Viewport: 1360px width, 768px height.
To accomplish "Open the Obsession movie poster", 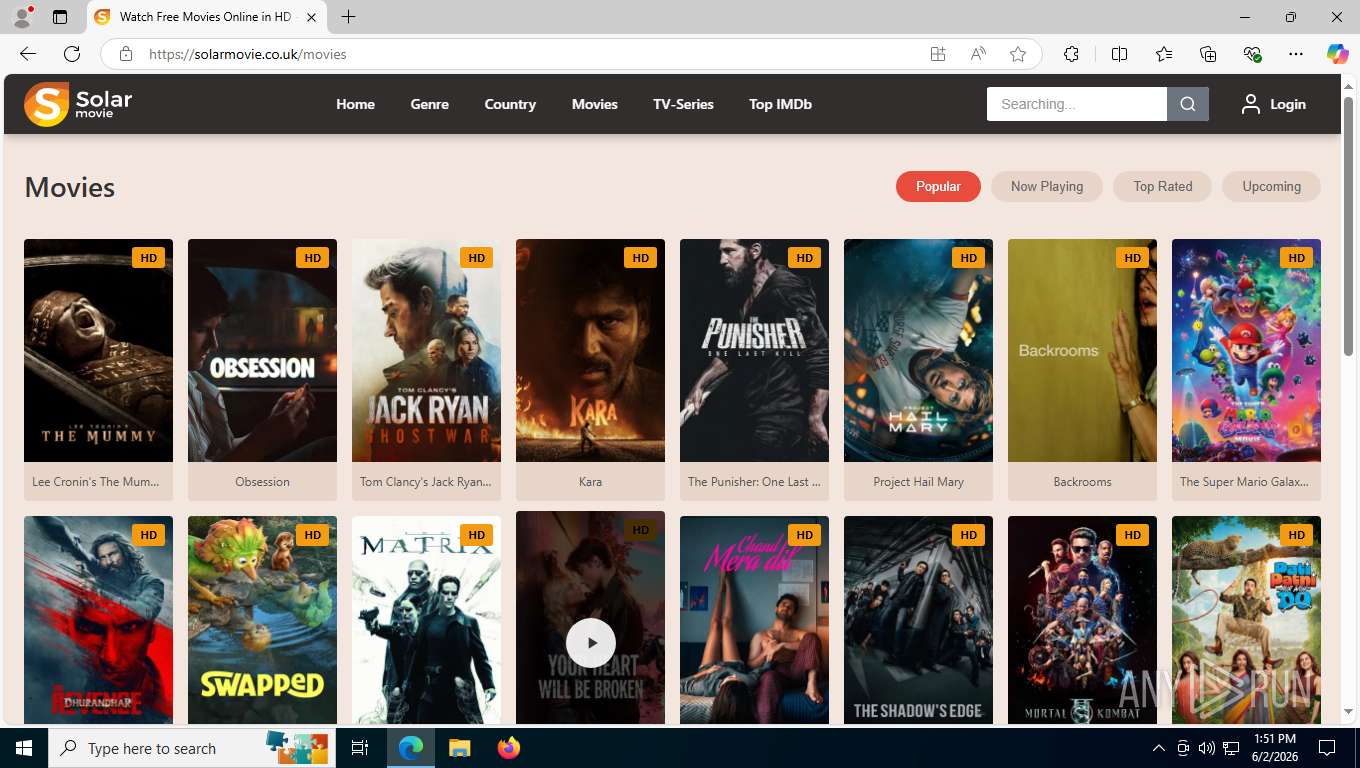I will (x=262, y=350).
